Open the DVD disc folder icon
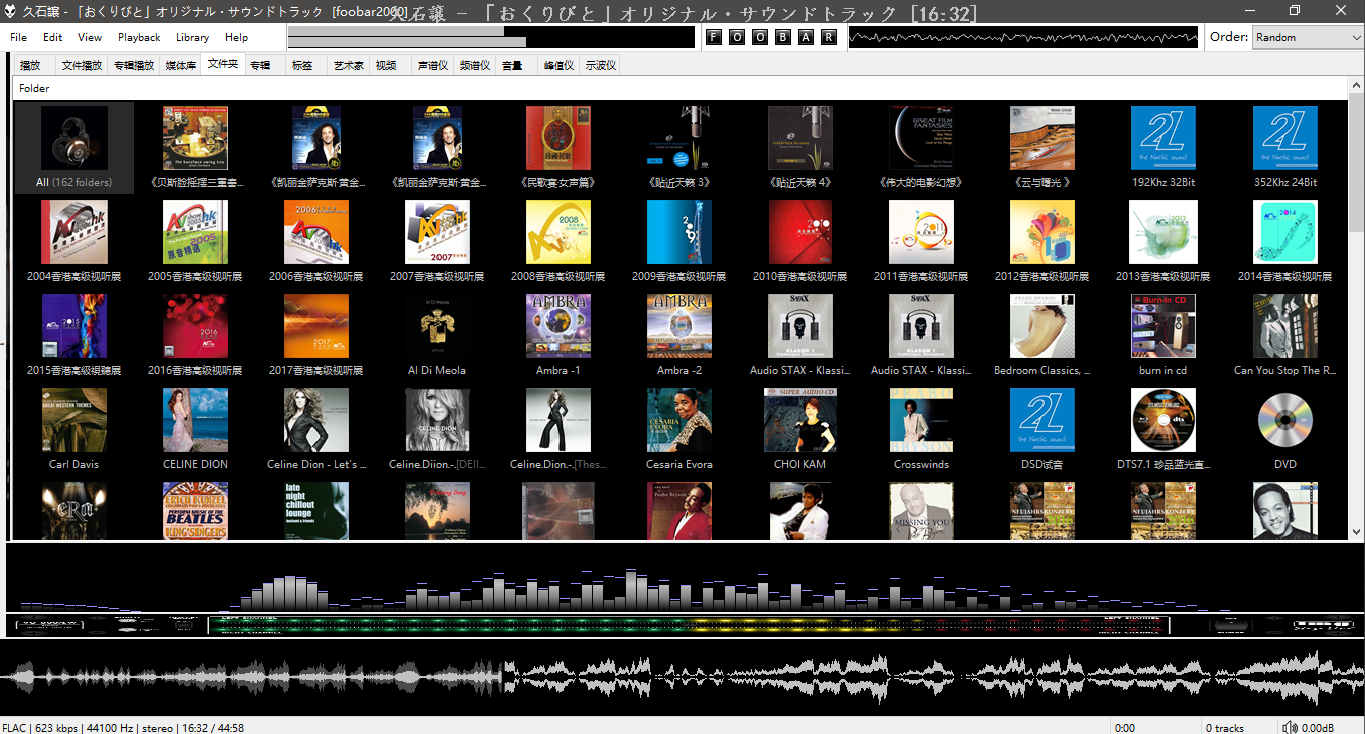This screenshot has width=1365, height=734. [x=1285, y=420]
